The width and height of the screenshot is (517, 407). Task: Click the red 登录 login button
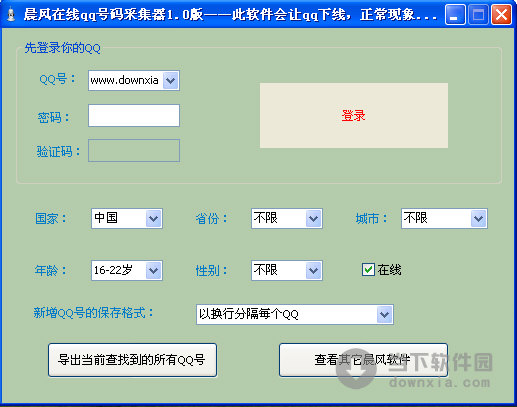354,115
